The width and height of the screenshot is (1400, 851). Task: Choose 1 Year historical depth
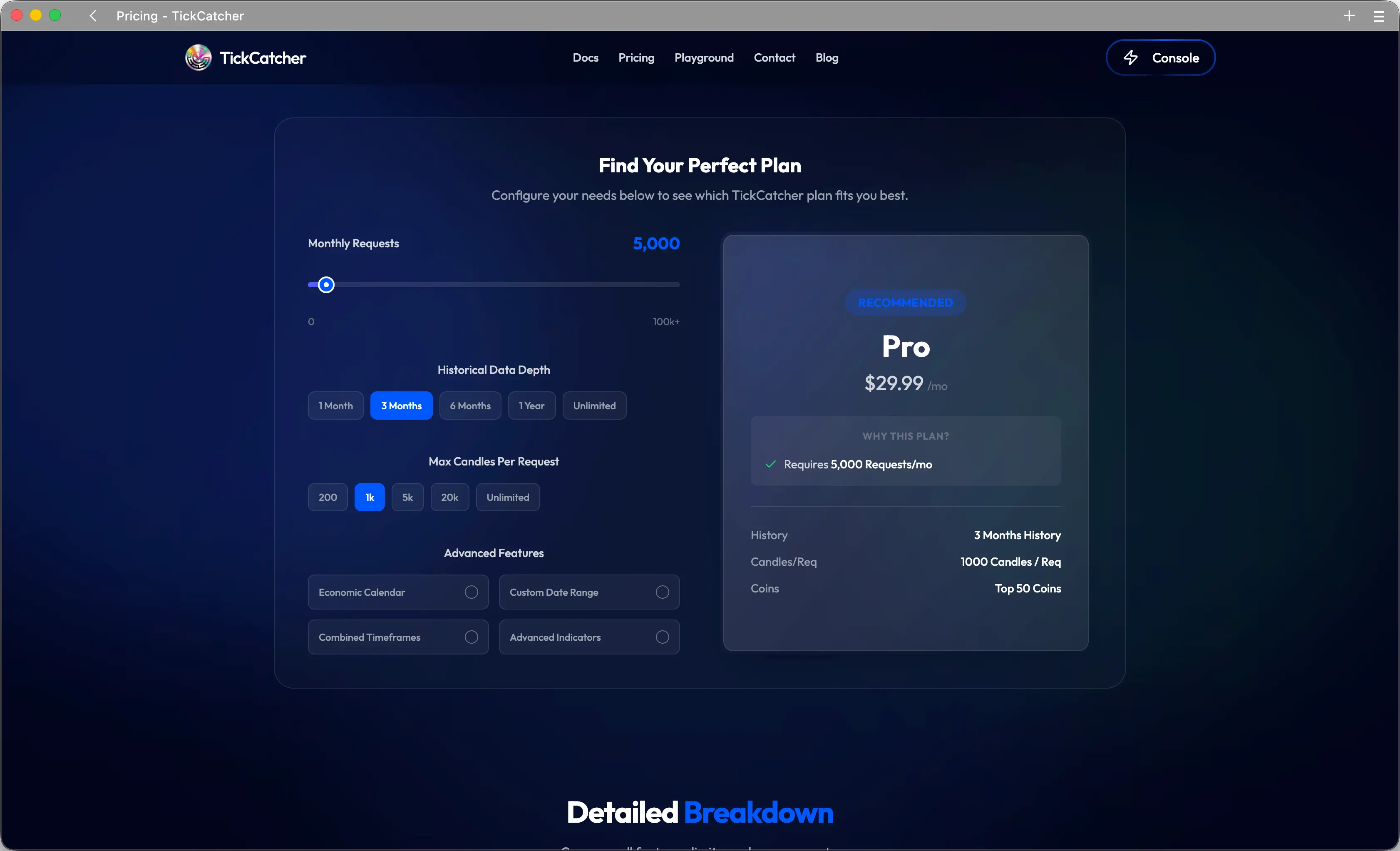532,406
